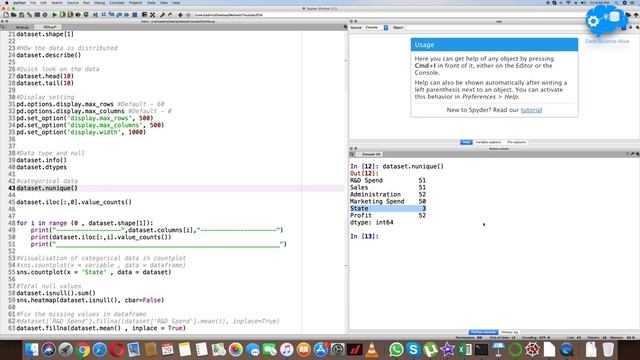This screenshot has width=640, height=360.
Task: Run current cell and advance to the next
Action: [x=70, y=15]
